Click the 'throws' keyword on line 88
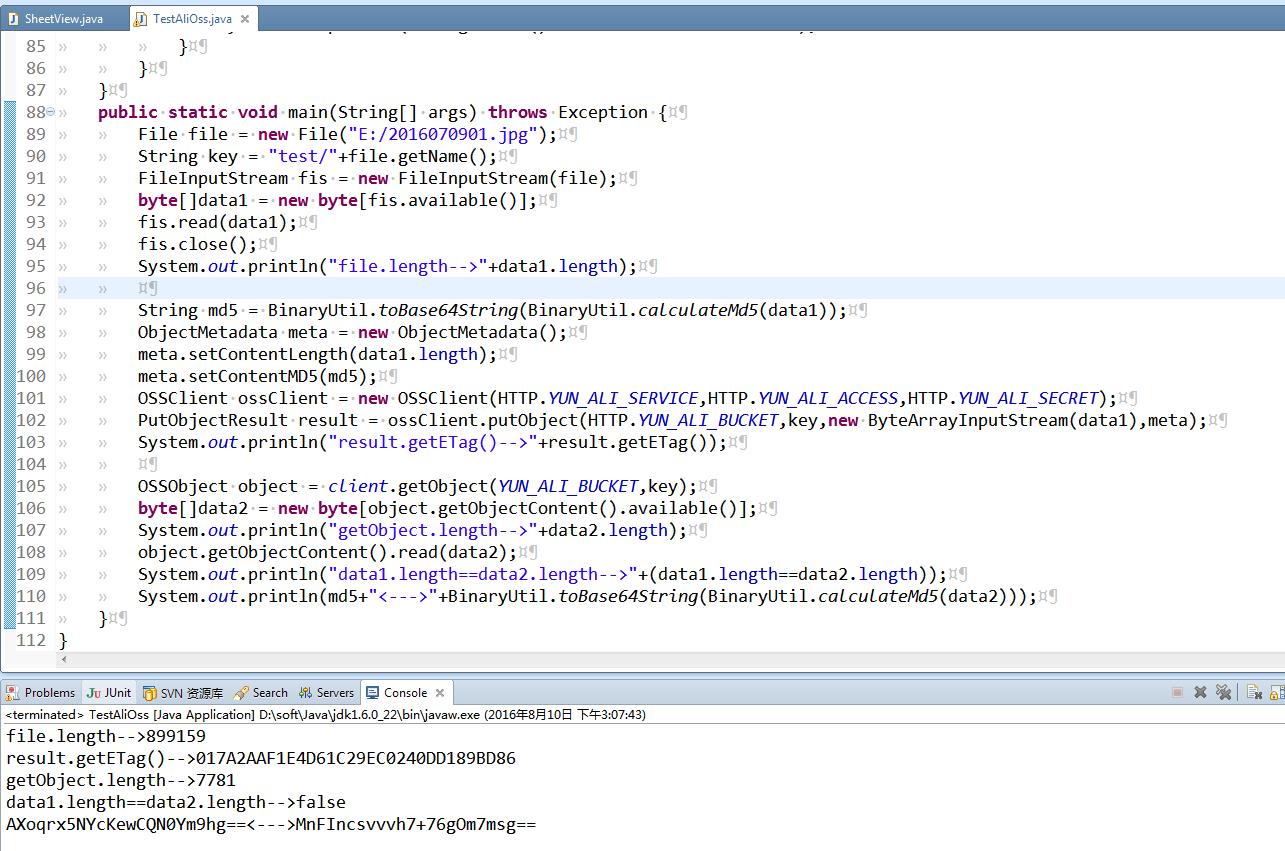 click(x=517, y=112)
